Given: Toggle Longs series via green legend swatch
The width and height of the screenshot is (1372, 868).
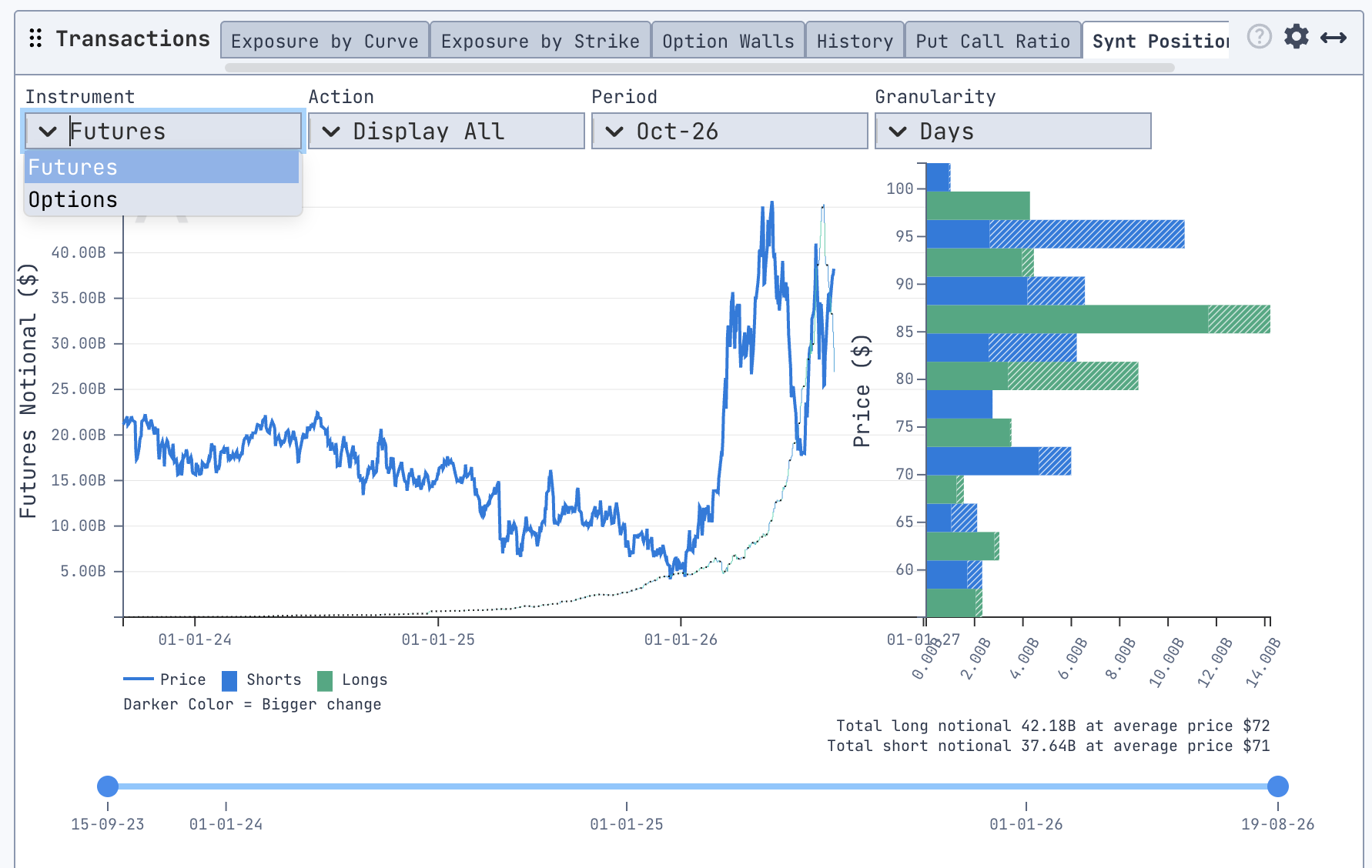Looking at the screenshot, I should 325,680.
